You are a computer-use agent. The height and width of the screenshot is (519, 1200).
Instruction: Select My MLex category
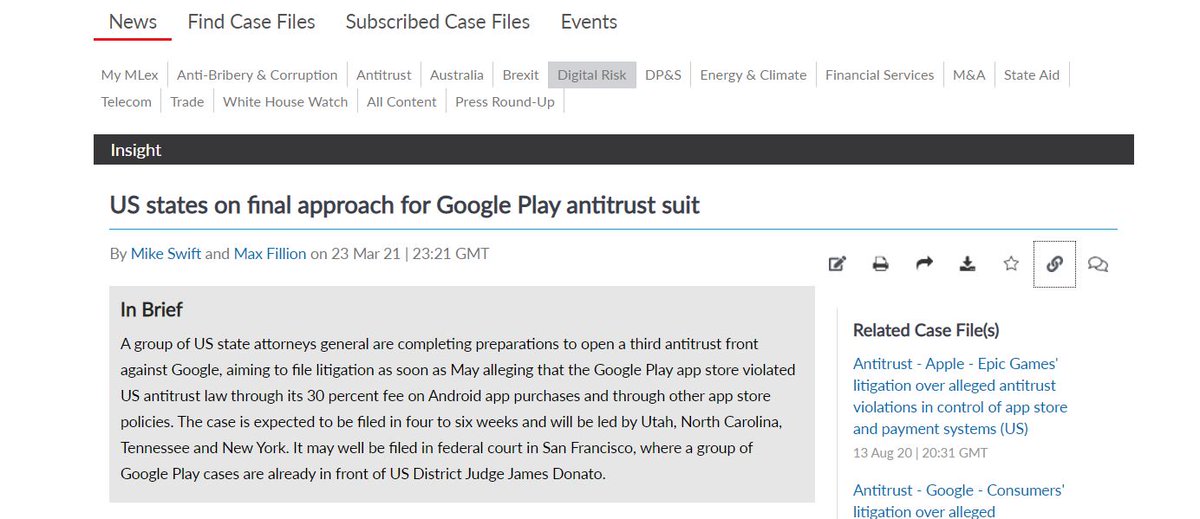(130, 75)
